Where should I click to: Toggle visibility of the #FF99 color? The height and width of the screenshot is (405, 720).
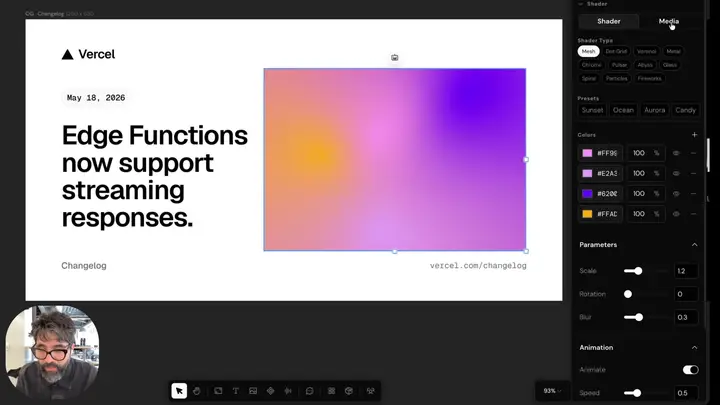click(x=676, y=153)
